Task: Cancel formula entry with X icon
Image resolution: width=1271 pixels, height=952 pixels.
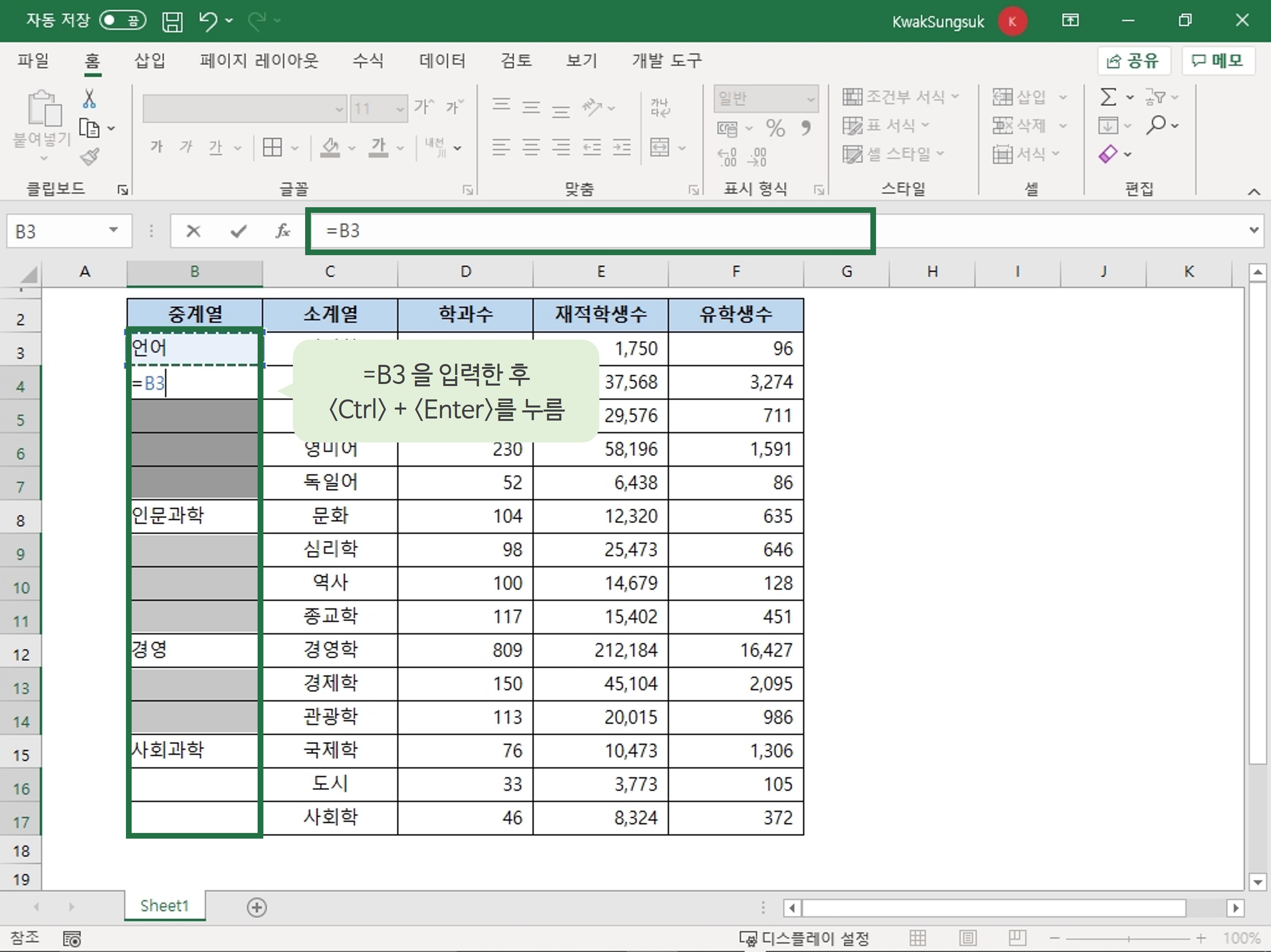Action: click(x=194, y=231)
